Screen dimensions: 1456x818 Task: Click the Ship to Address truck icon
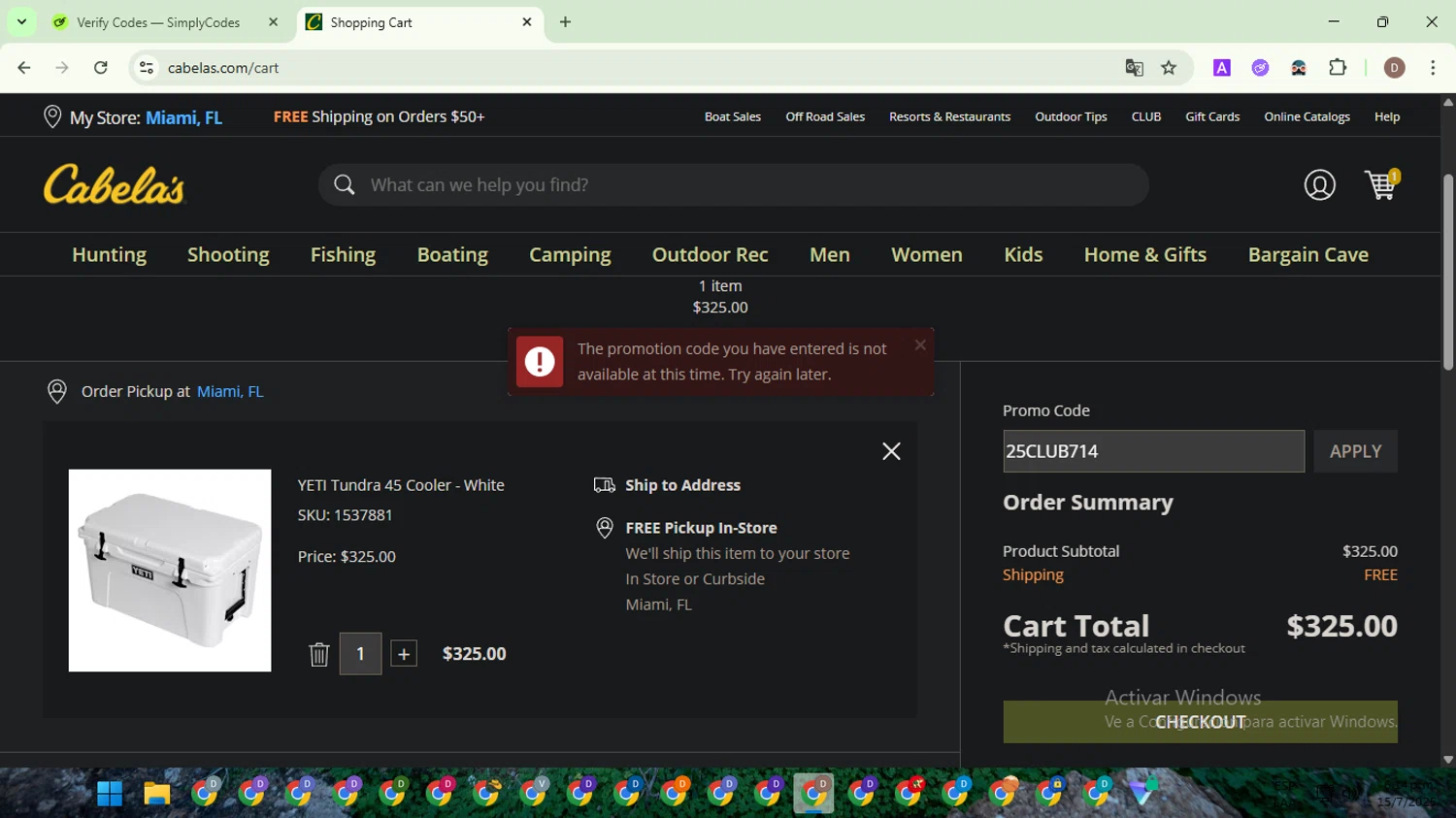click(x=604, y=485)
